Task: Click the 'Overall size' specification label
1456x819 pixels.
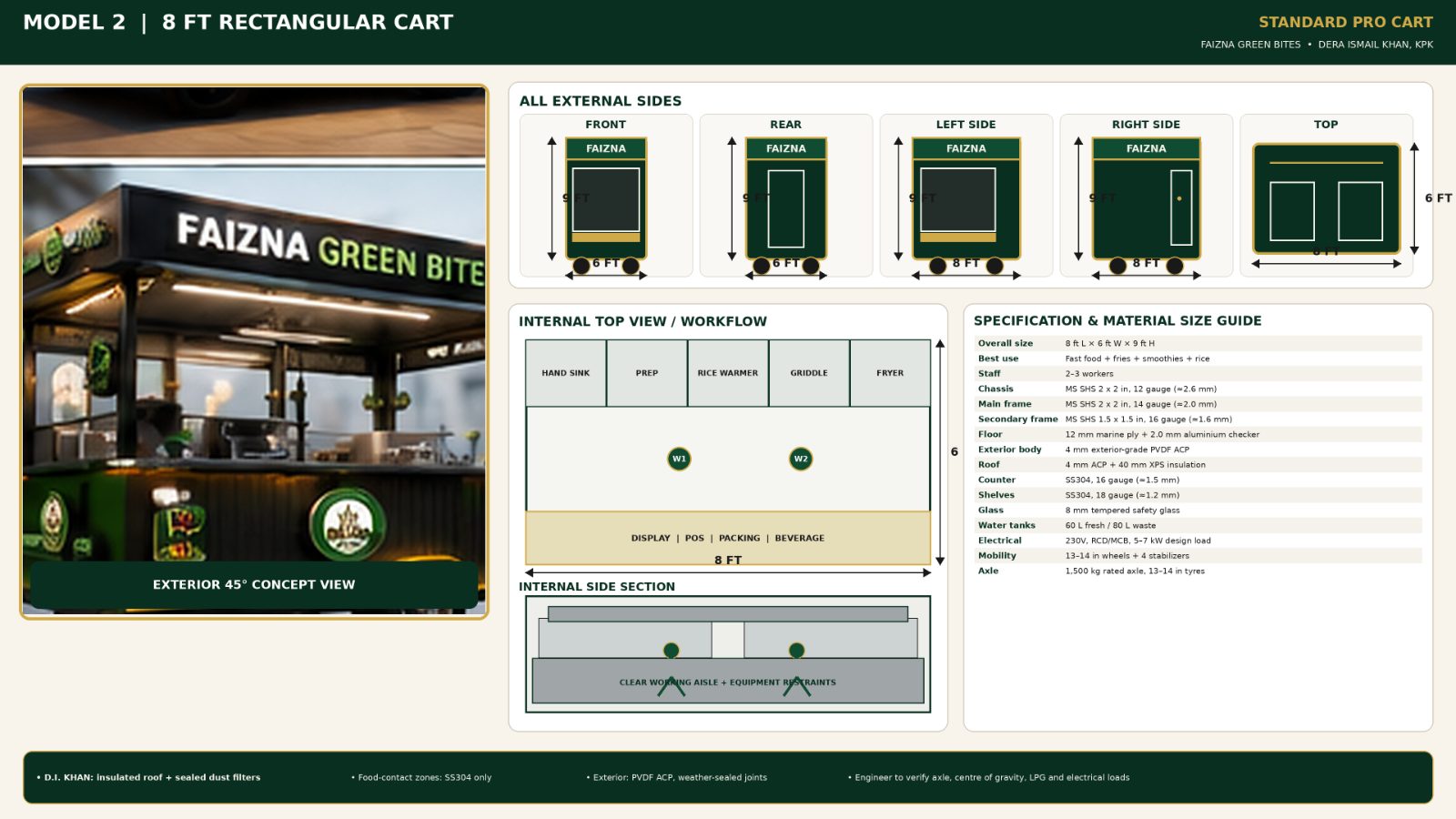Action: [1006, 343]
